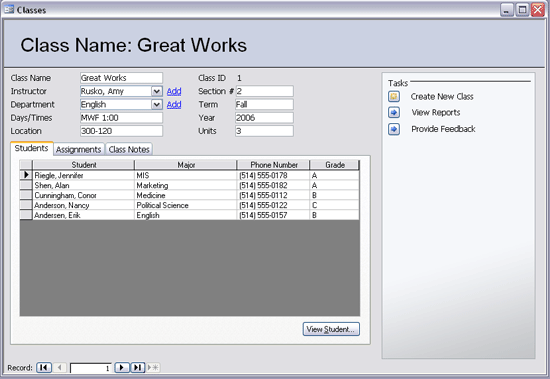Image resolution: width=550 pixels, height=379 pixels.
Task: Click the grade C for Anderson, Nancy
Action: [335, 205]
